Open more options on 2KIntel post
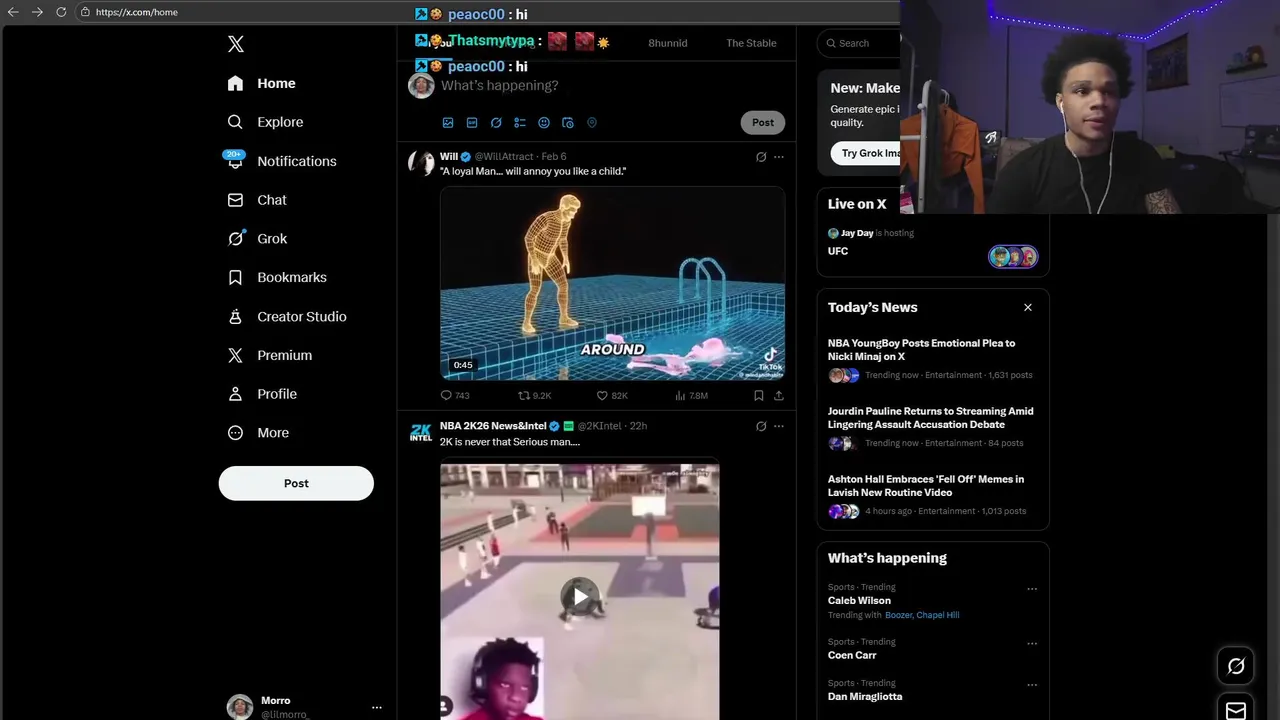 click(779, 426)
